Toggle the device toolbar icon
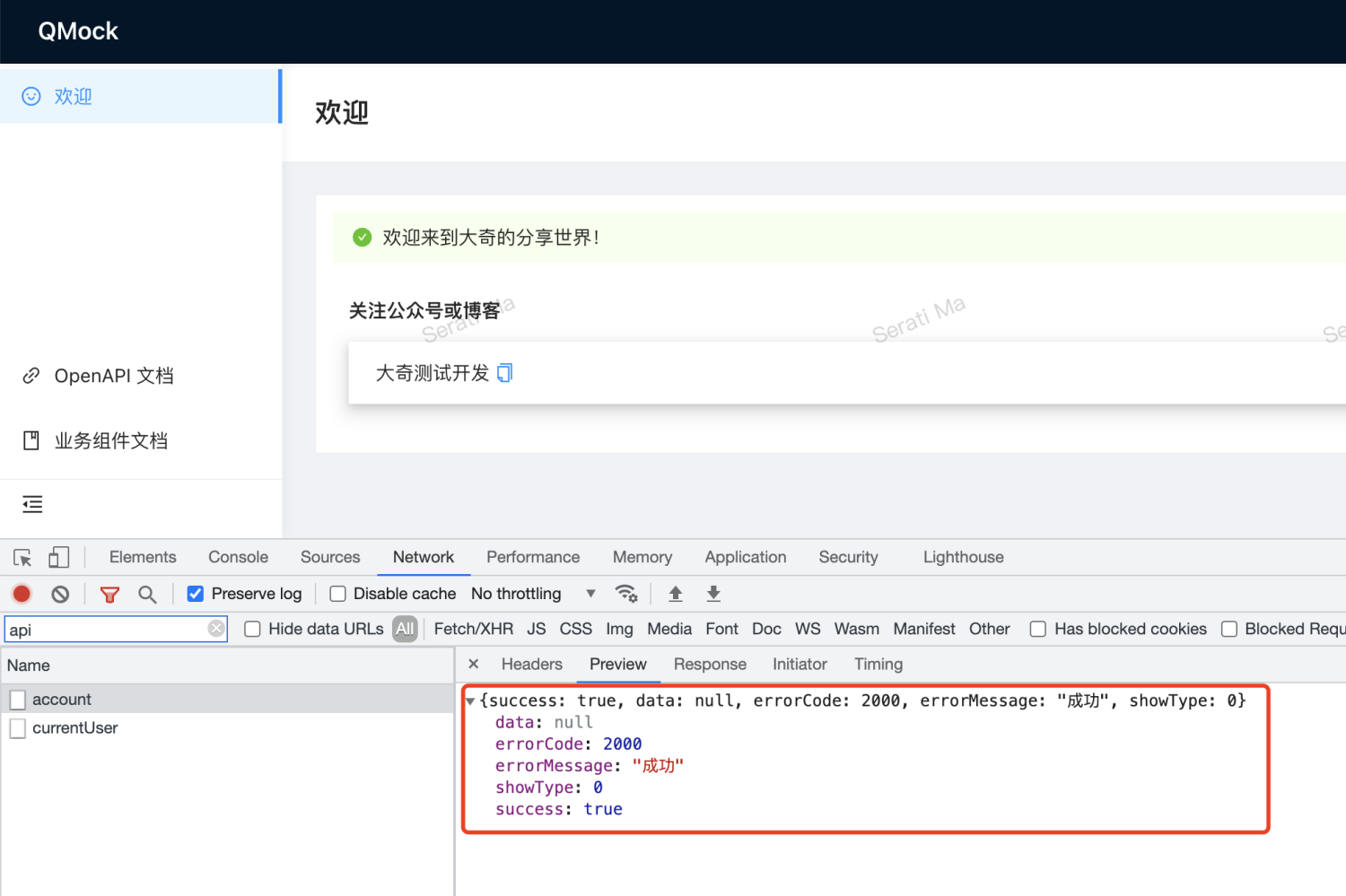 pyautogui.click(x=59, y=558)
